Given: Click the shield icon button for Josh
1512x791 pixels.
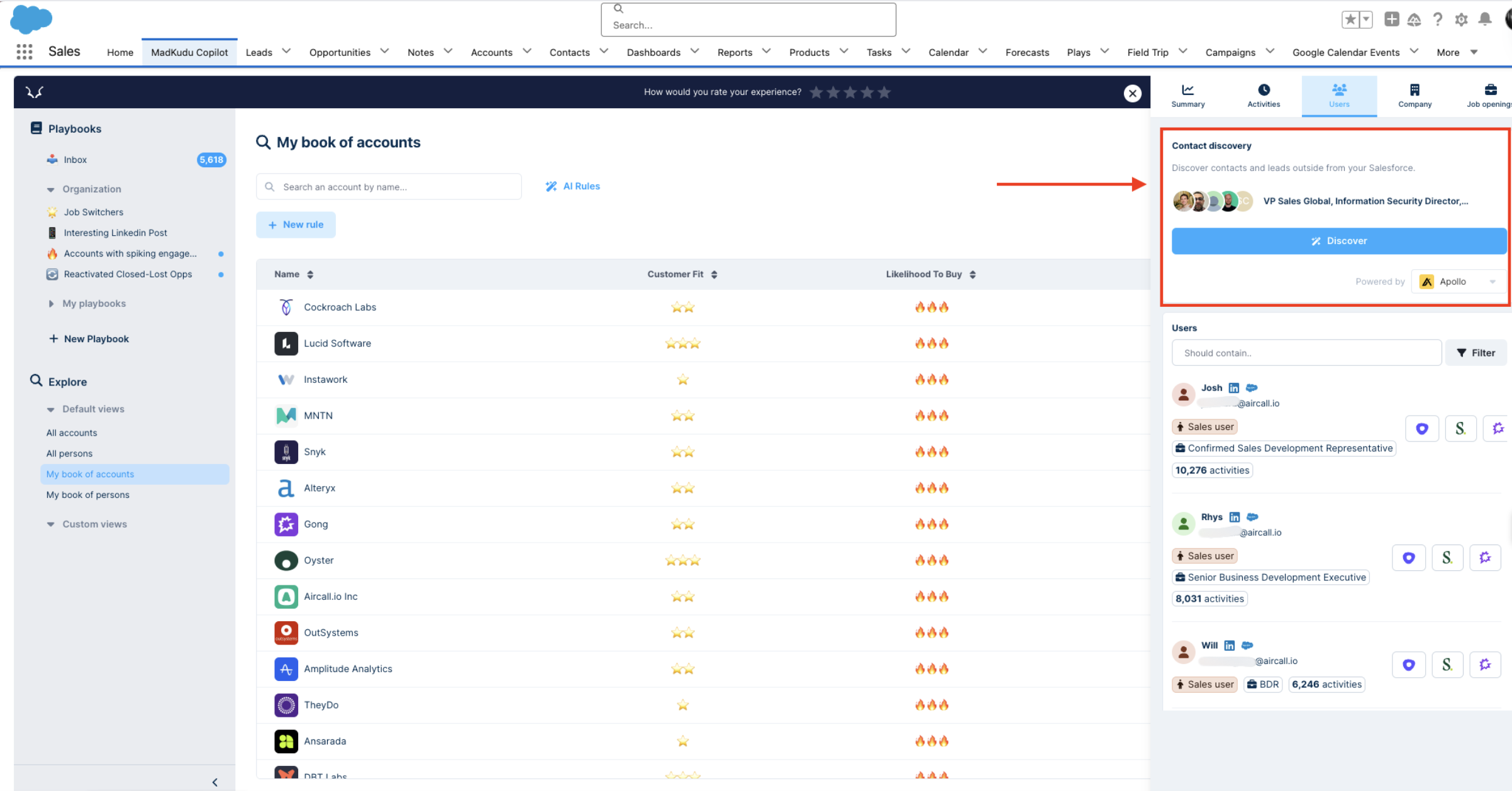Looking at the screenshot, I should [1421, 429].
